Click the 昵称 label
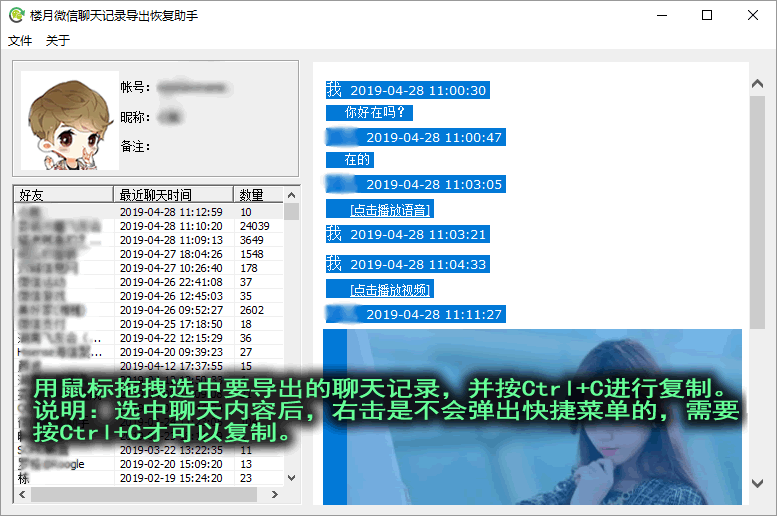Image resolution: width=777 pixels, height=516 pixels. tap(135, 117)
